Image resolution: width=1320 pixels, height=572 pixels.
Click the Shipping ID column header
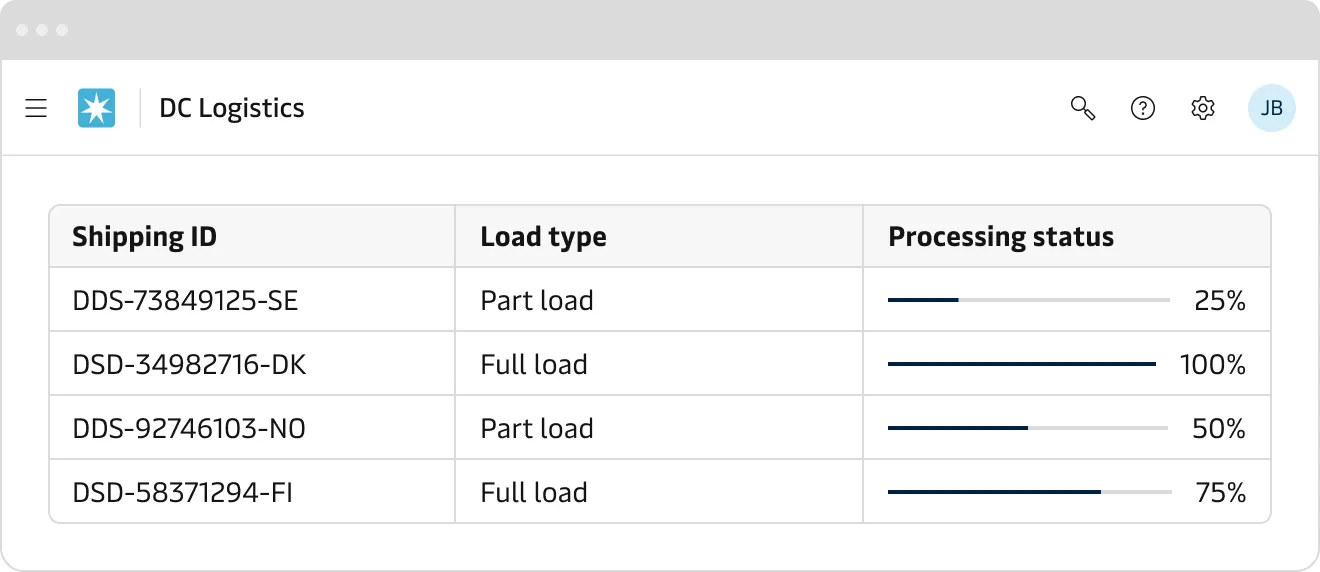[145, 237]
